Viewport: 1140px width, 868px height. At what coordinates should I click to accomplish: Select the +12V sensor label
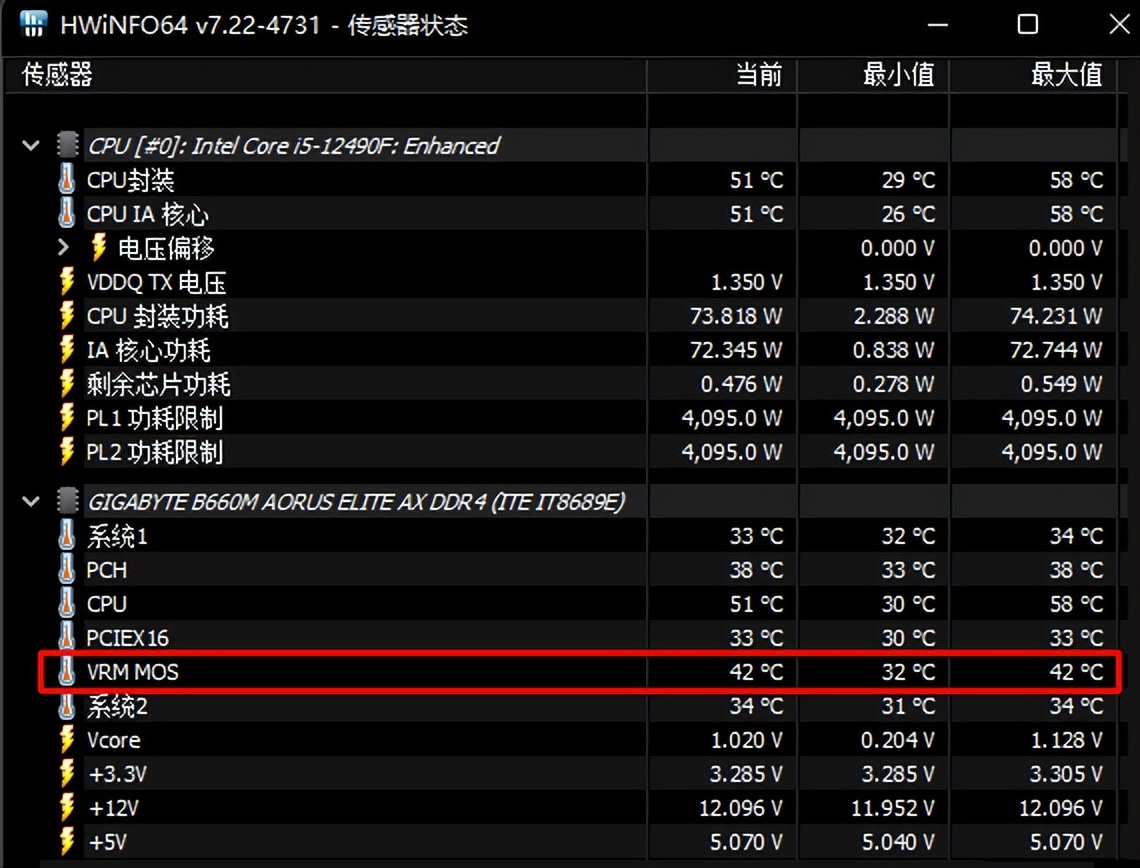tap(113, 808)
